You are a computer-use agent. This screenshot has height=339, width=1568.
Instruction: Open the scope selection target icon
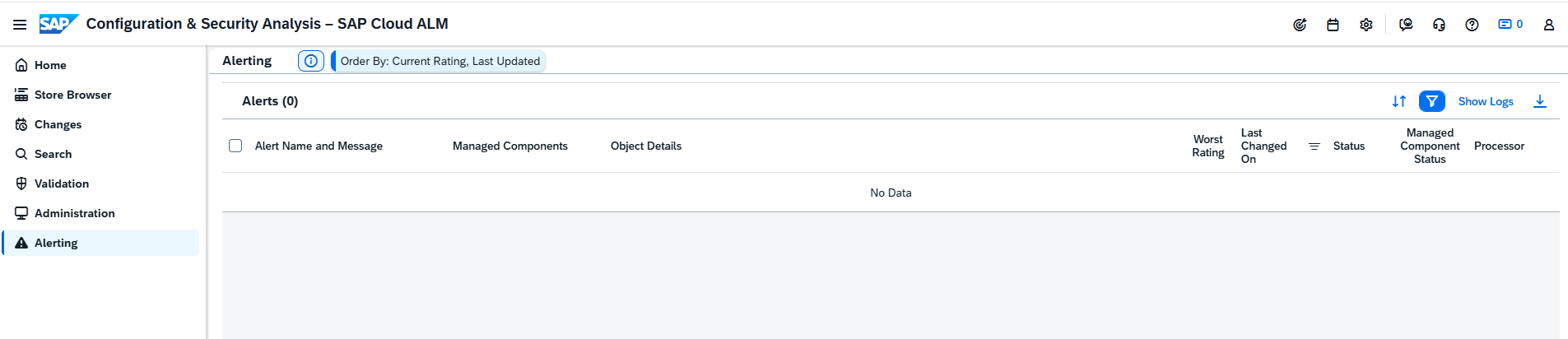tap(1300, 25)
